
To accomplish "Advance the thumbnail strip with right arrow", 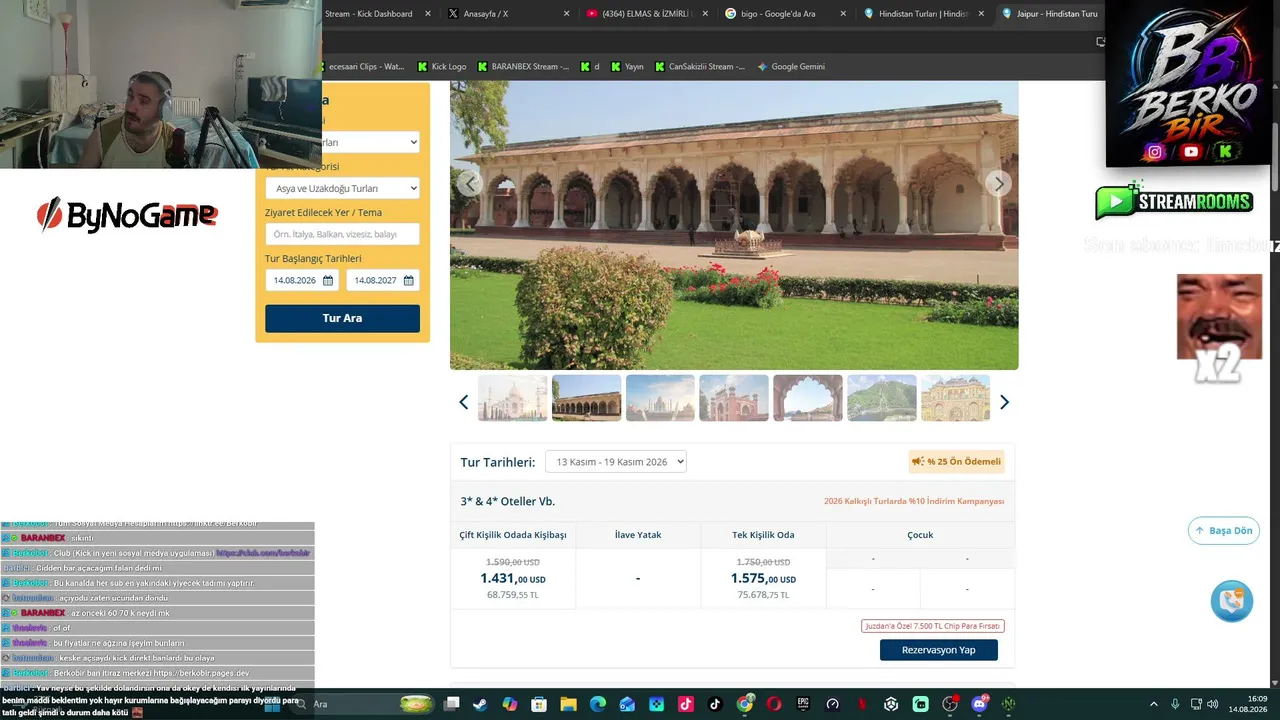I will tap(1004, 402).
